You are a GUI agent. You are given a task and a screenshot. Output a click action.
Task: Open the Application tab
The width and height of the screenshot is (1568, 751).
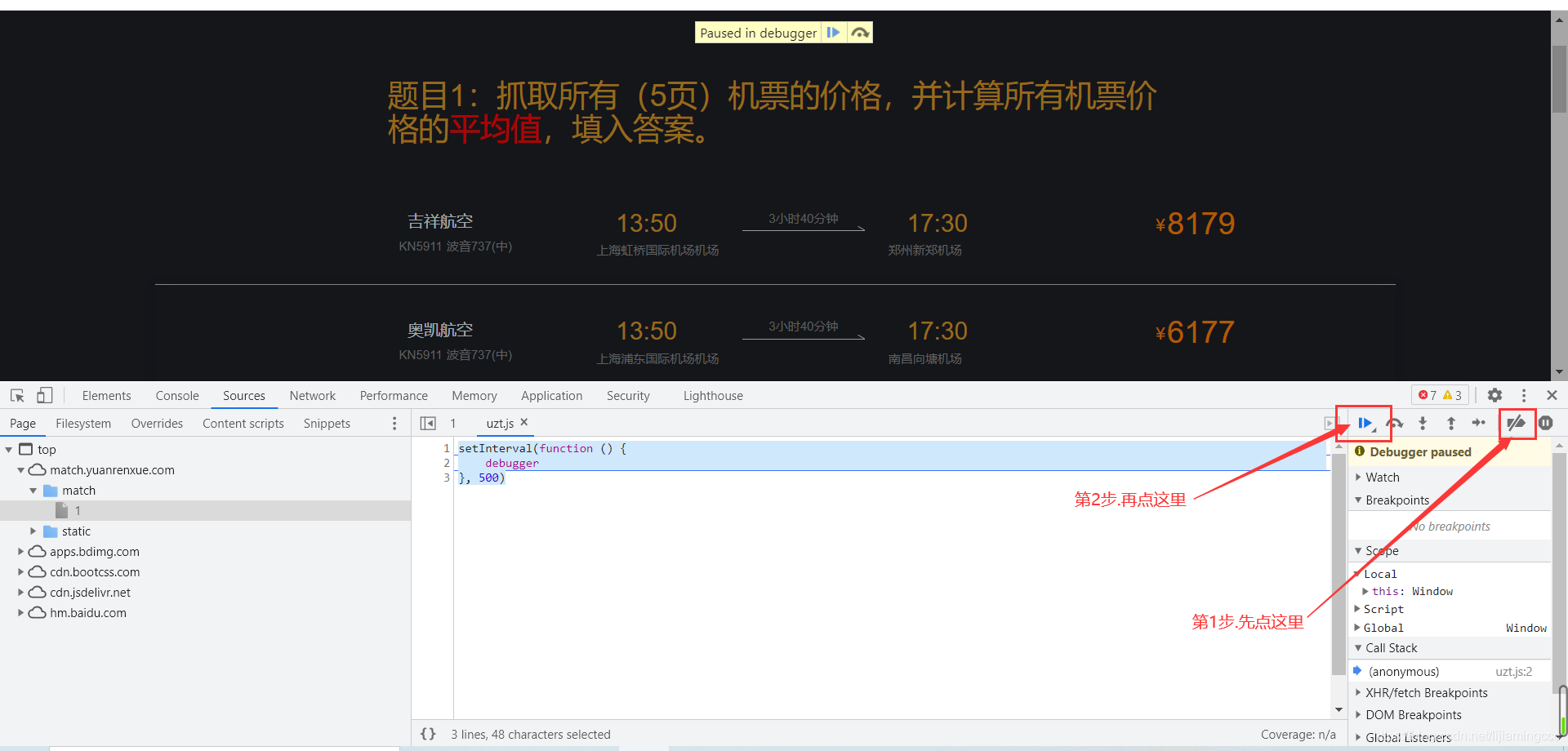[x=552, y=395]
